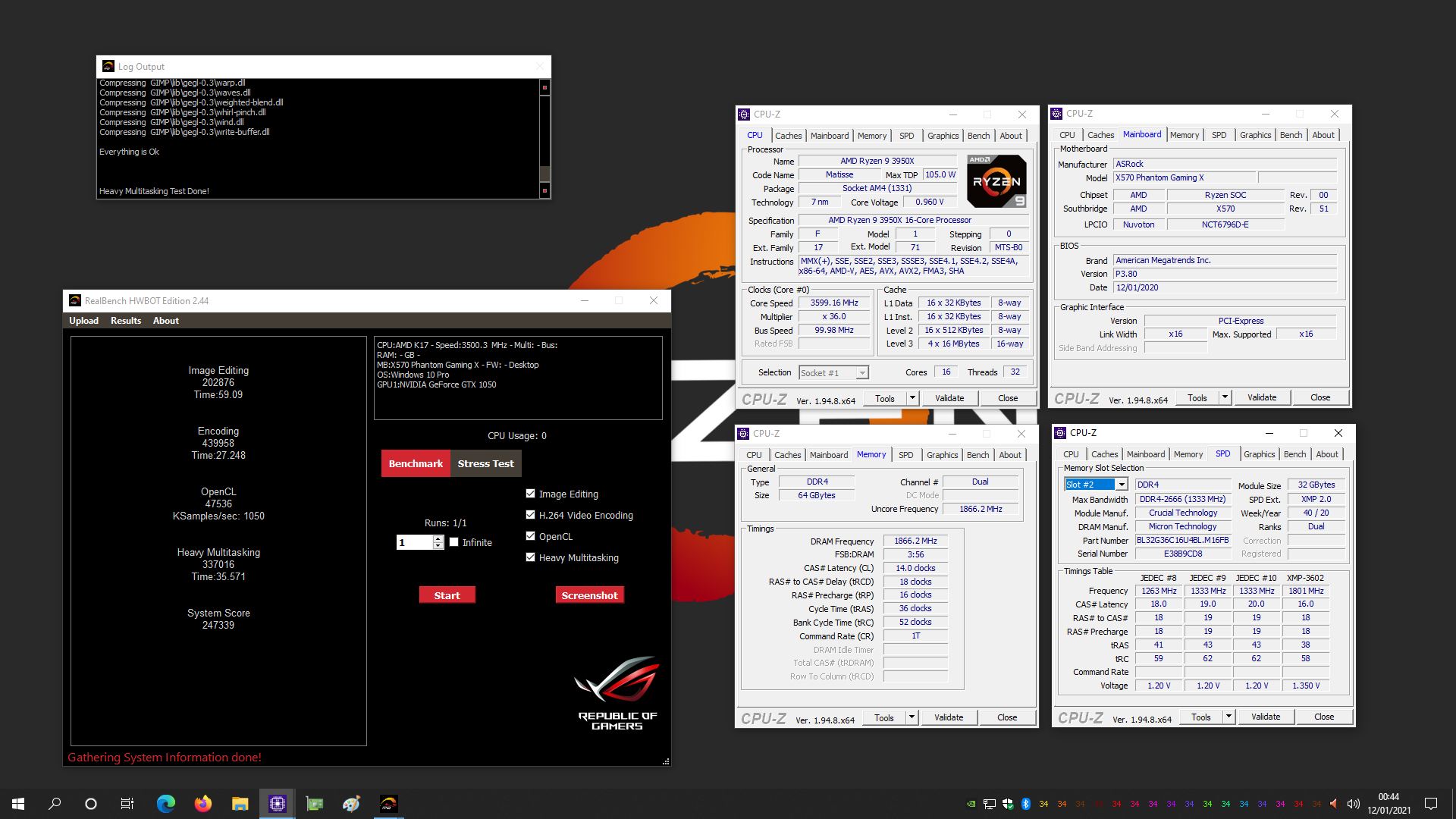Click the Start benchmark button

[x=447, y=595]
